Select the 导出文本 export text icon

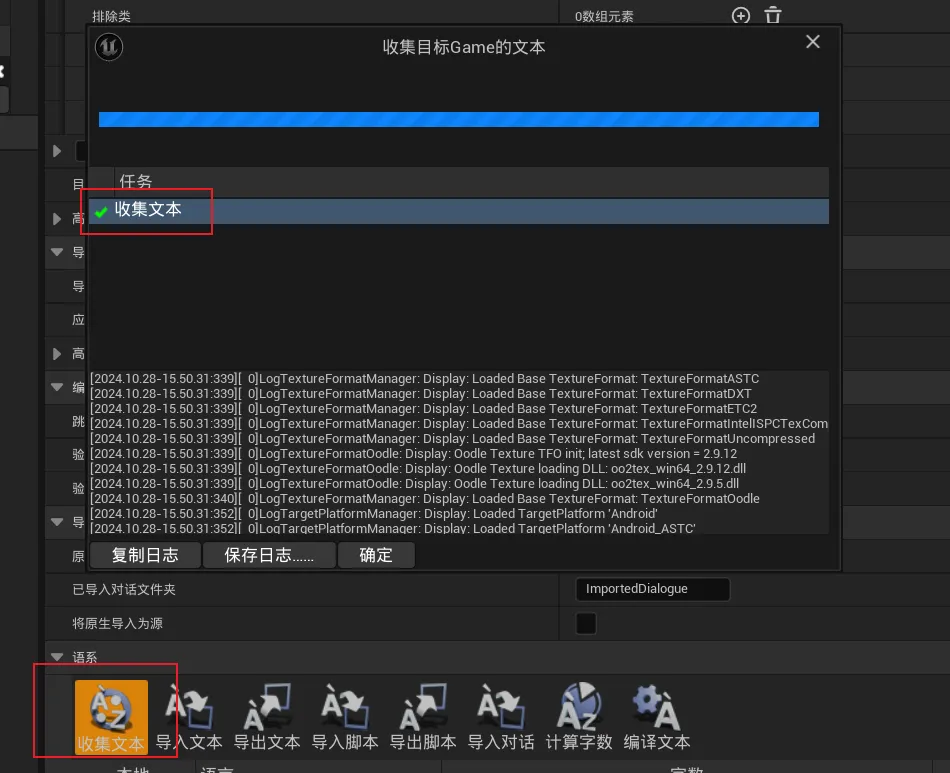click(x=266, y=715)
